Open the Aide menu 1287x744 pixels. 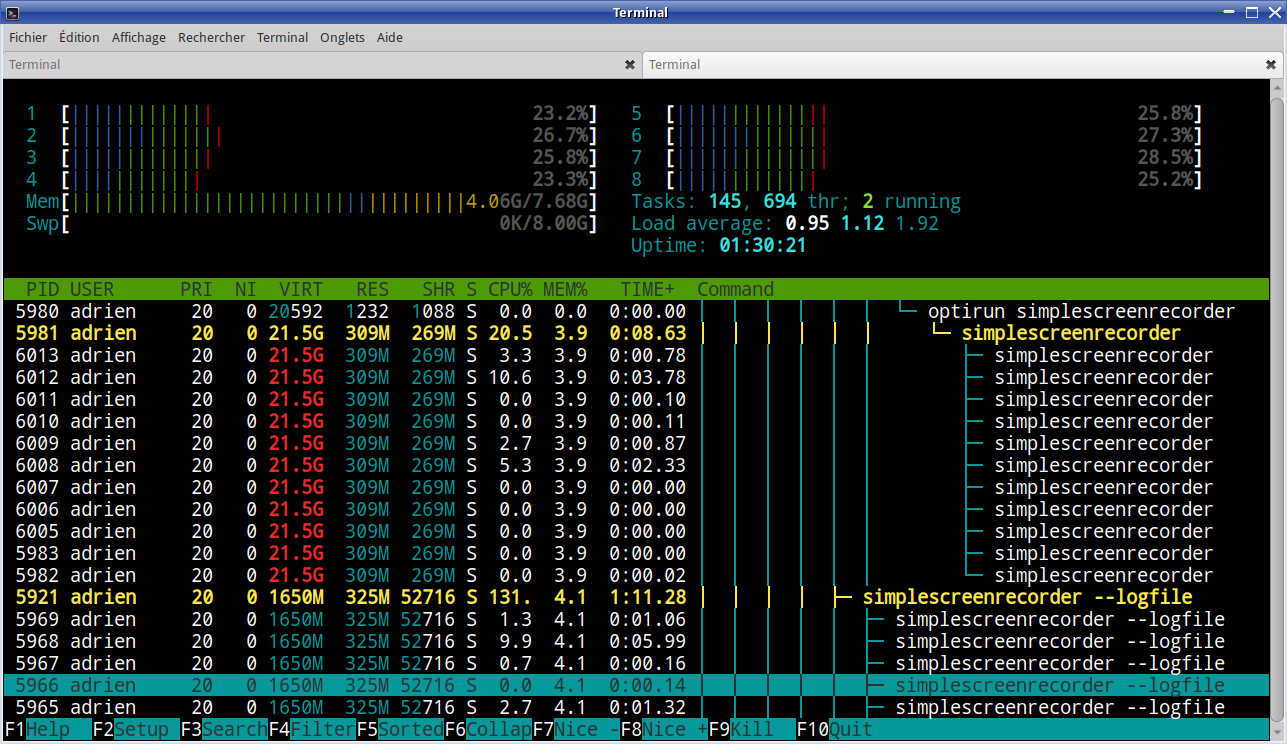pyautogui.click(x=390, y=37)
